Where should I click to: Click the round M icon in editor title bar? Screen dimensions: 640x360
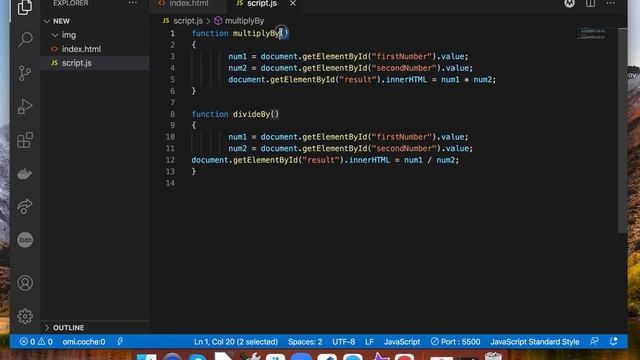[x=569, y=3]
